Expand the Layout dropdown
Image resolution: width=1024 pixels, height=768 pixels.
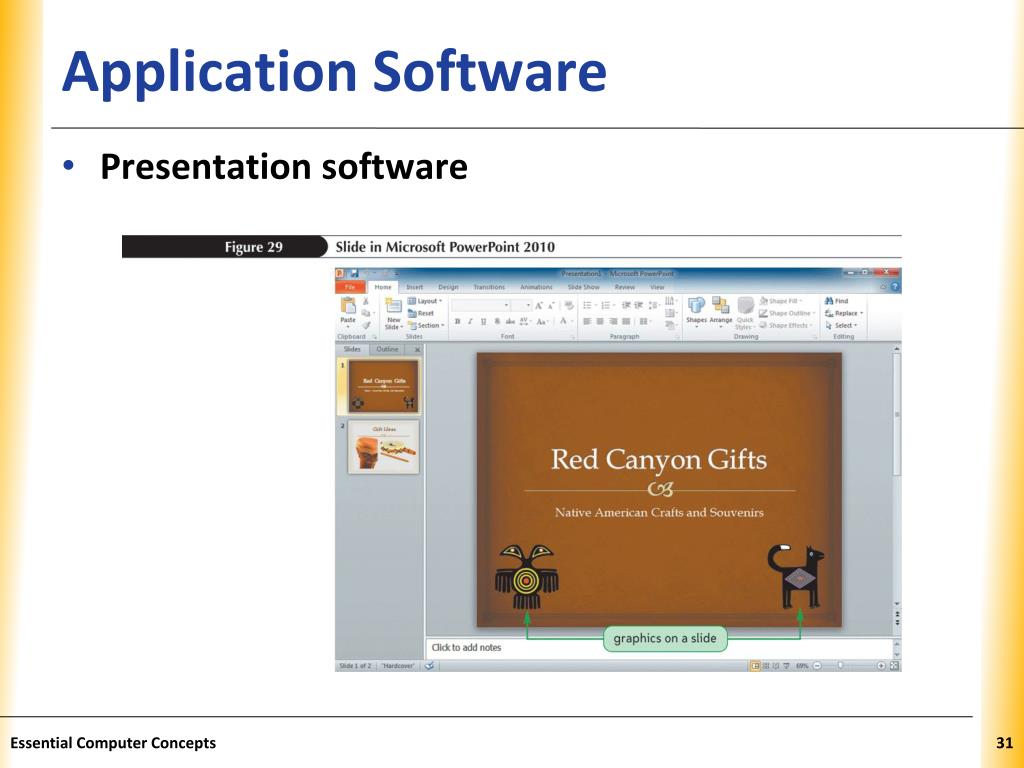[x=425, y=301]
